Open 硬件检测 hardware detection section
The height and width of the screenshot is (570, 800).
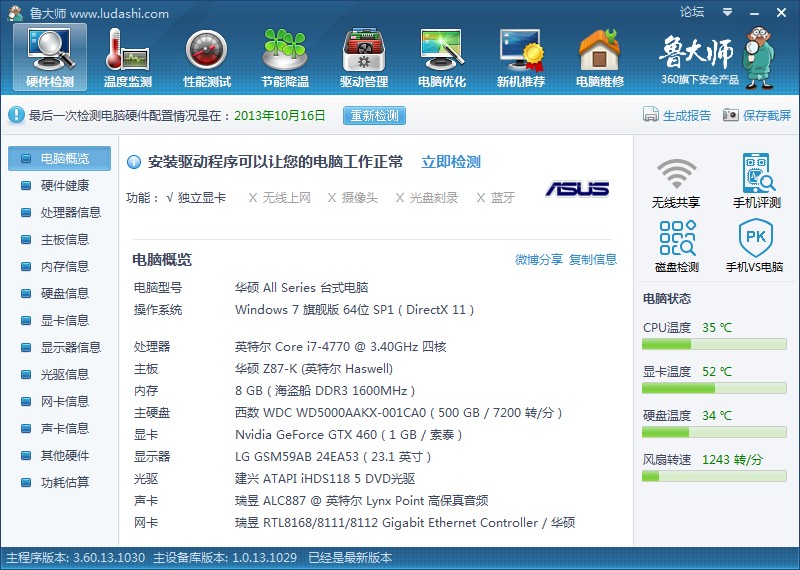50,57
